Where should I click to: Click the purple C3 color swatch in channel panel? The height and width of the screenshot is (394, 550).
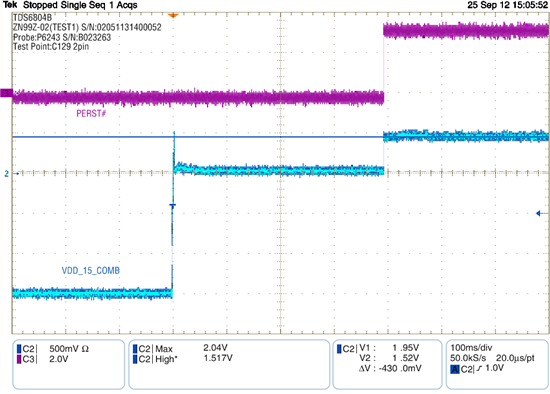19,359
